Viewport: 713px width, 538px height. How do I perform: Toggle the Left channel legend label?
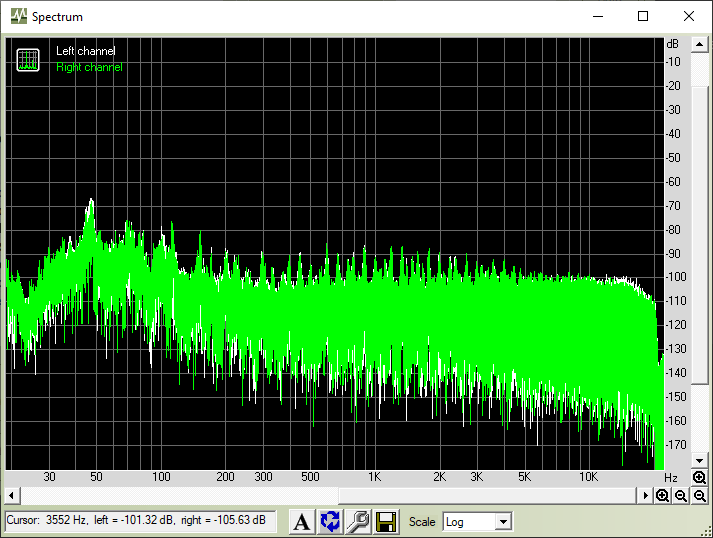click(85, 51)
